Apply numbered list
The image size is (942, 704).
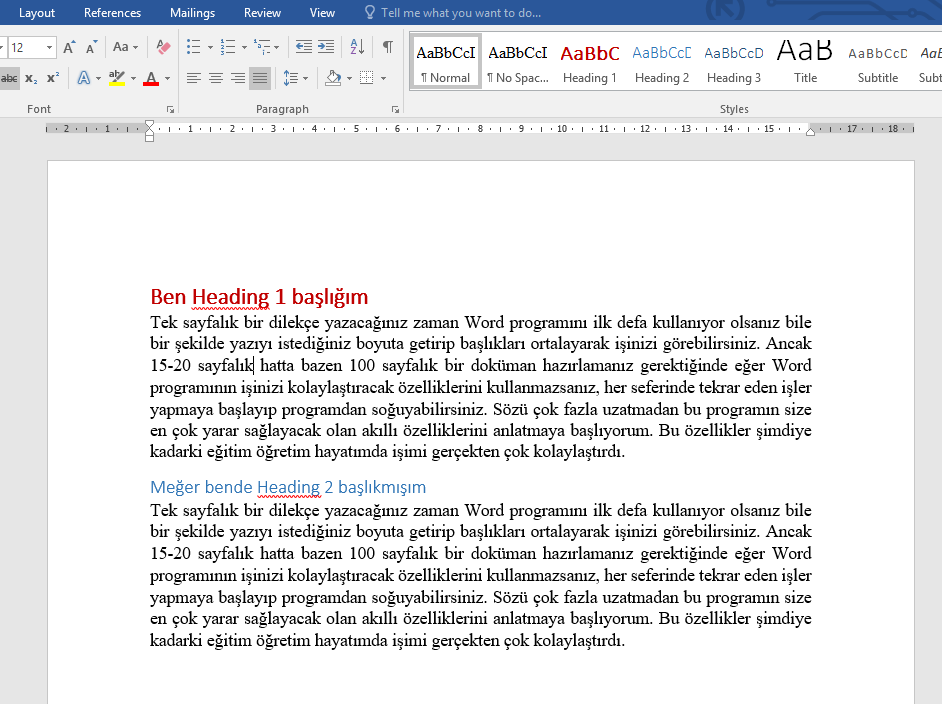(x=228, y=47)
